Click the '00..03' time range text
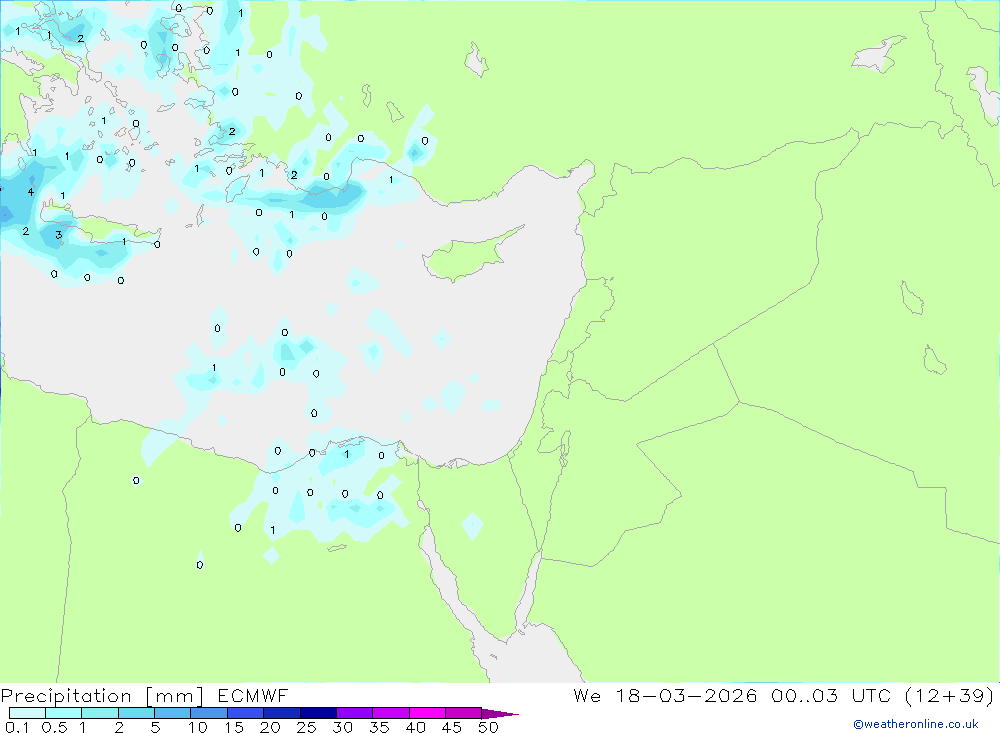The image size is (1000, 733). pyautogui.click(x=804, y=695)
